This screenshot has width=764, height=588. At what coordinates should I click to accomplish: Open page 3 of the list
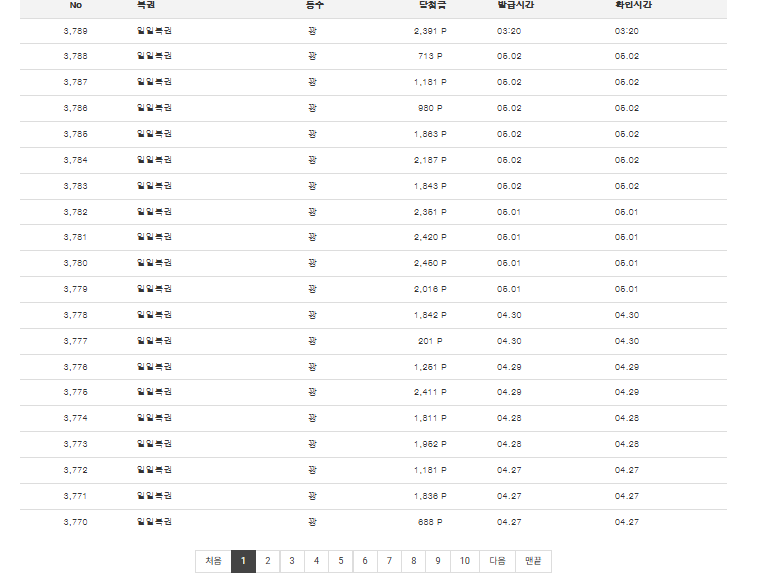292,561
